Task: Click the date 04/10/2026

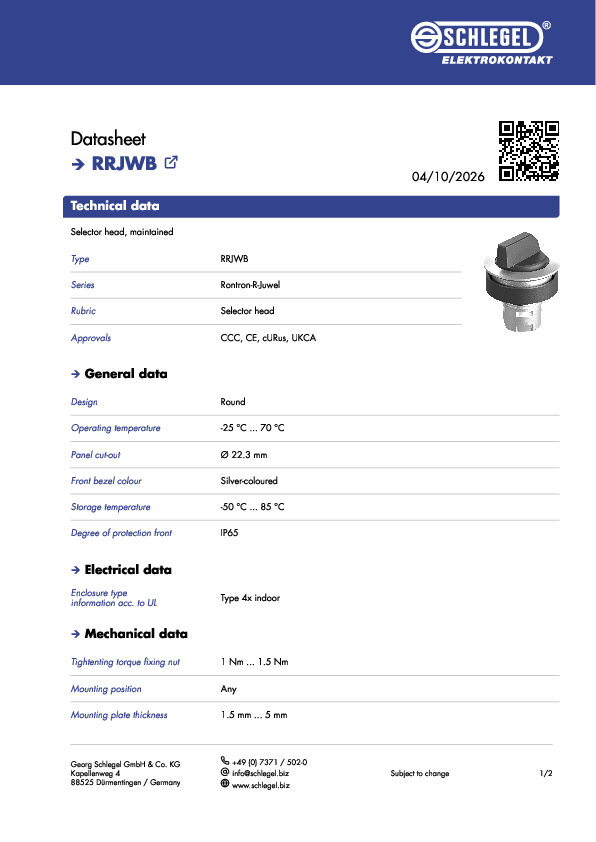Action: 448,177
